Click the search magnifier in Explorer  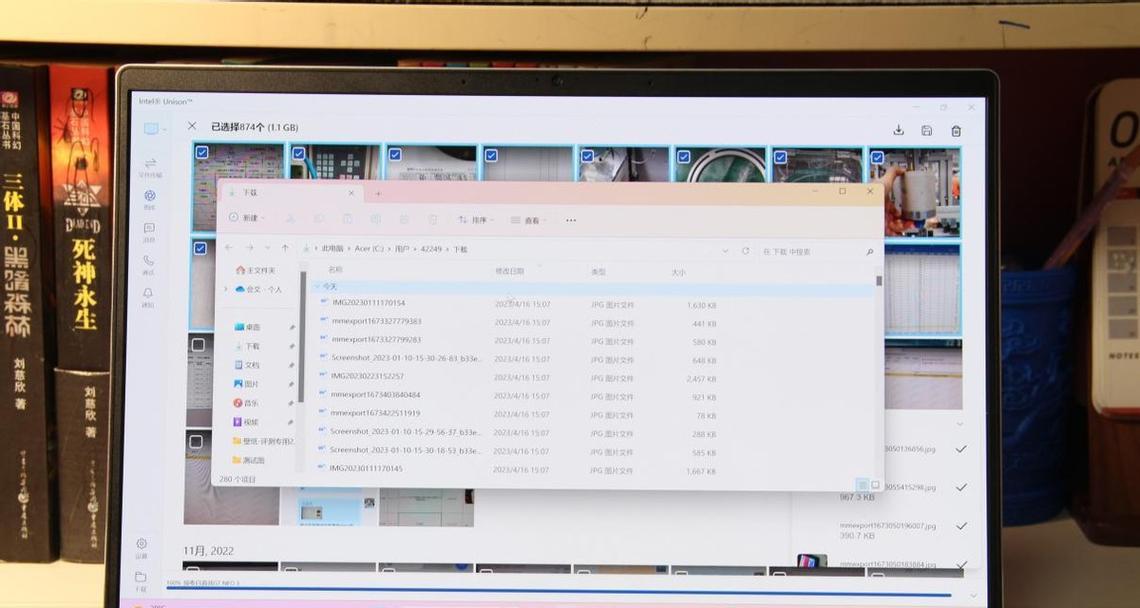870,252
